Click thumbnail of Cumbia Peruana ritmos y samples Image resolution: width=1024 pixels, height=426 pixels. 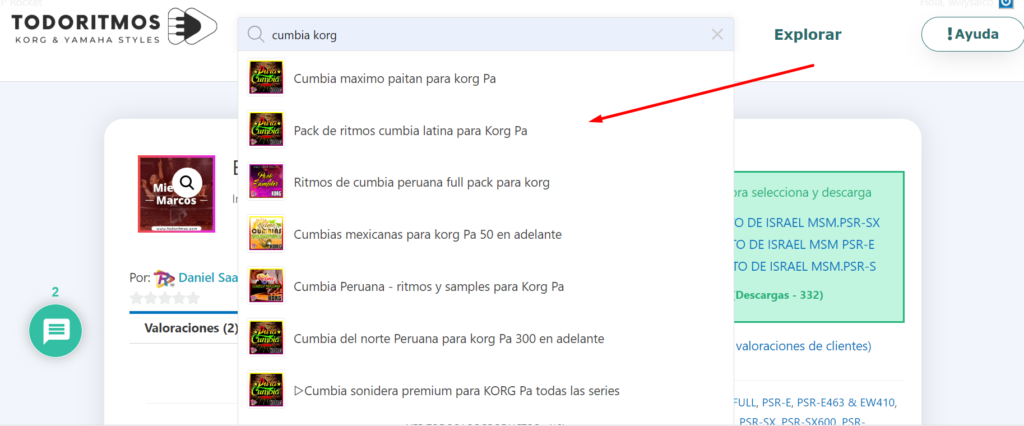[266, 286]
